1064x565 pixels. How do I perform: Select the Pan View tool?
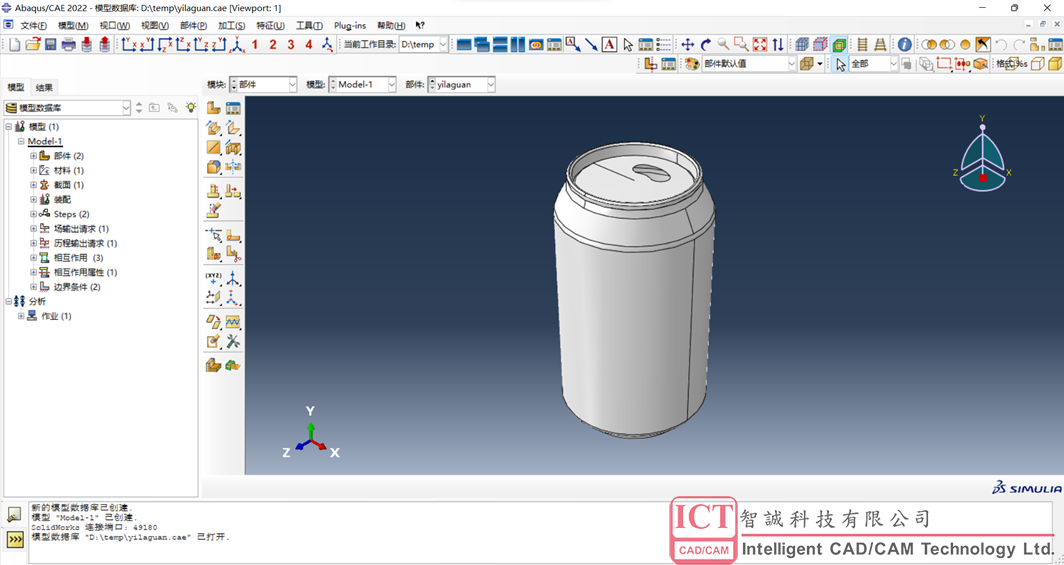(687, 45)
